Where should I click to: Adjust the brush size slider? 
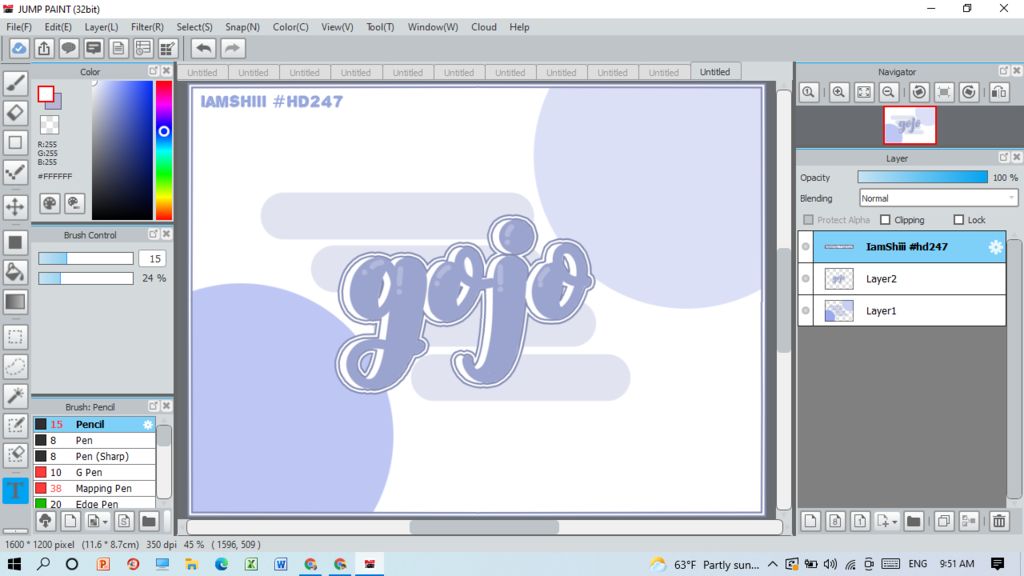click(86, 259)
